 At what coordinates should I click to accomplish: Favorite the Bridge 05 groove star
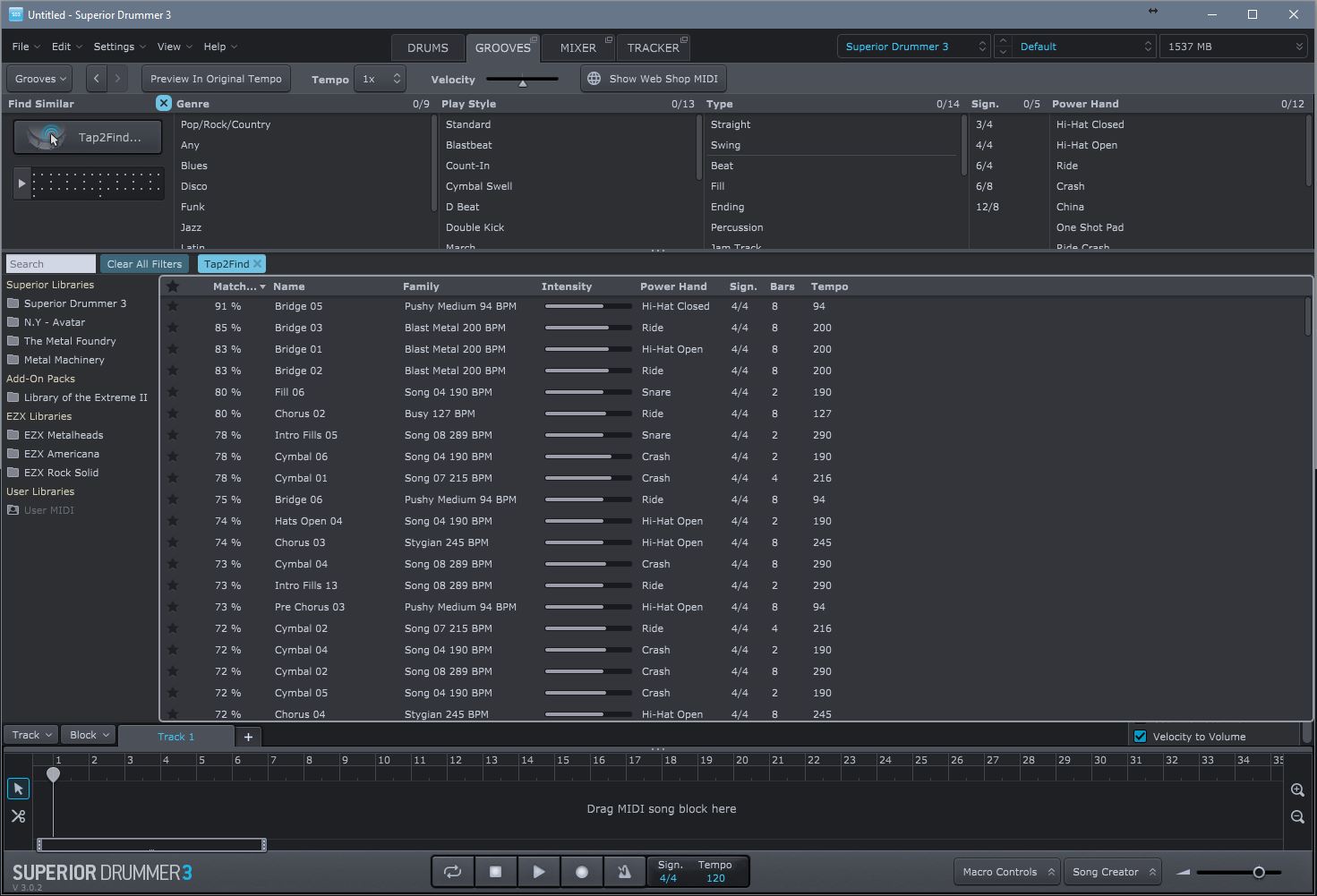tap(173, 306)
